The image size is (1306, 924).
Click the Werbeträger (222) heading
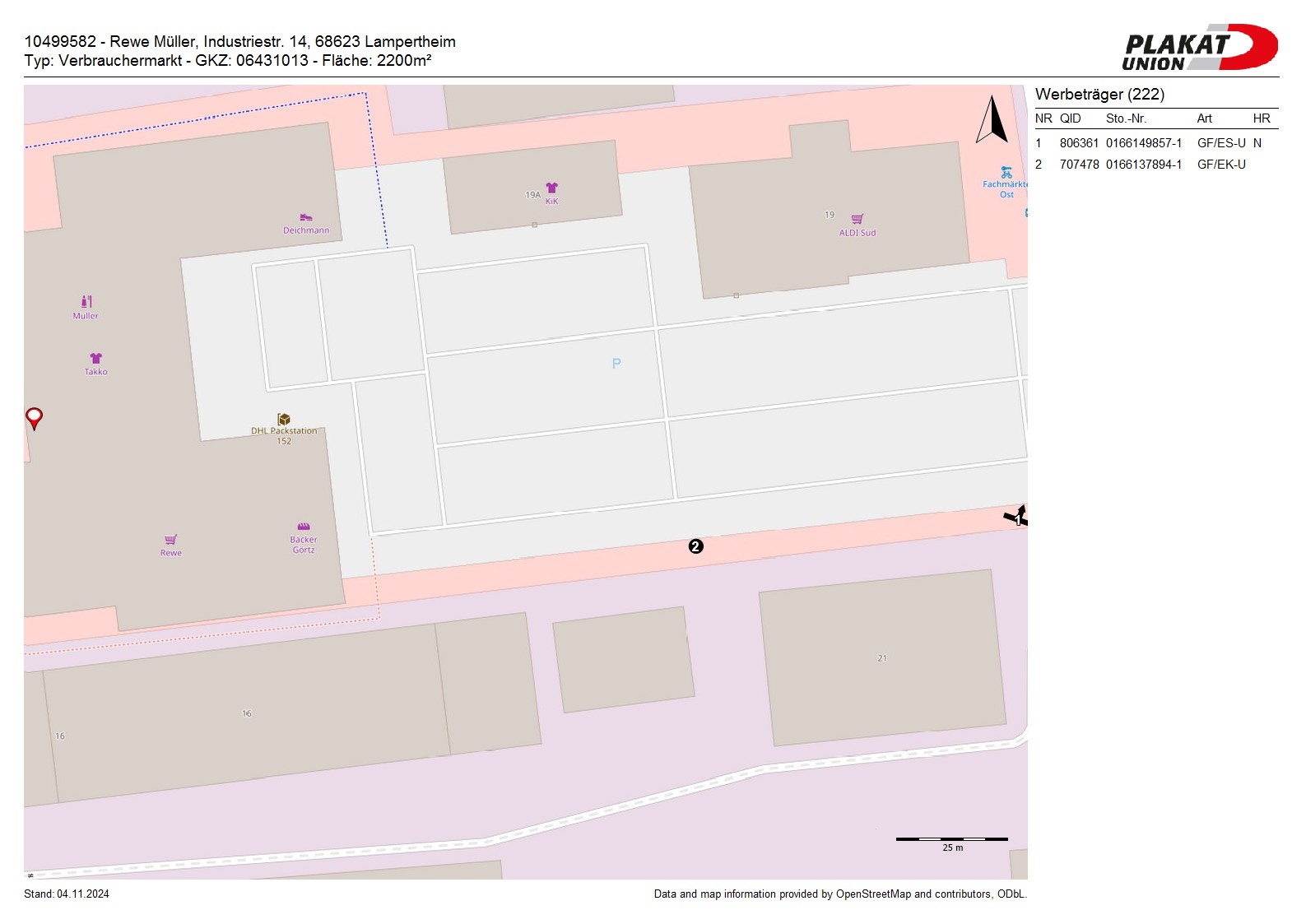point(1099,95)
